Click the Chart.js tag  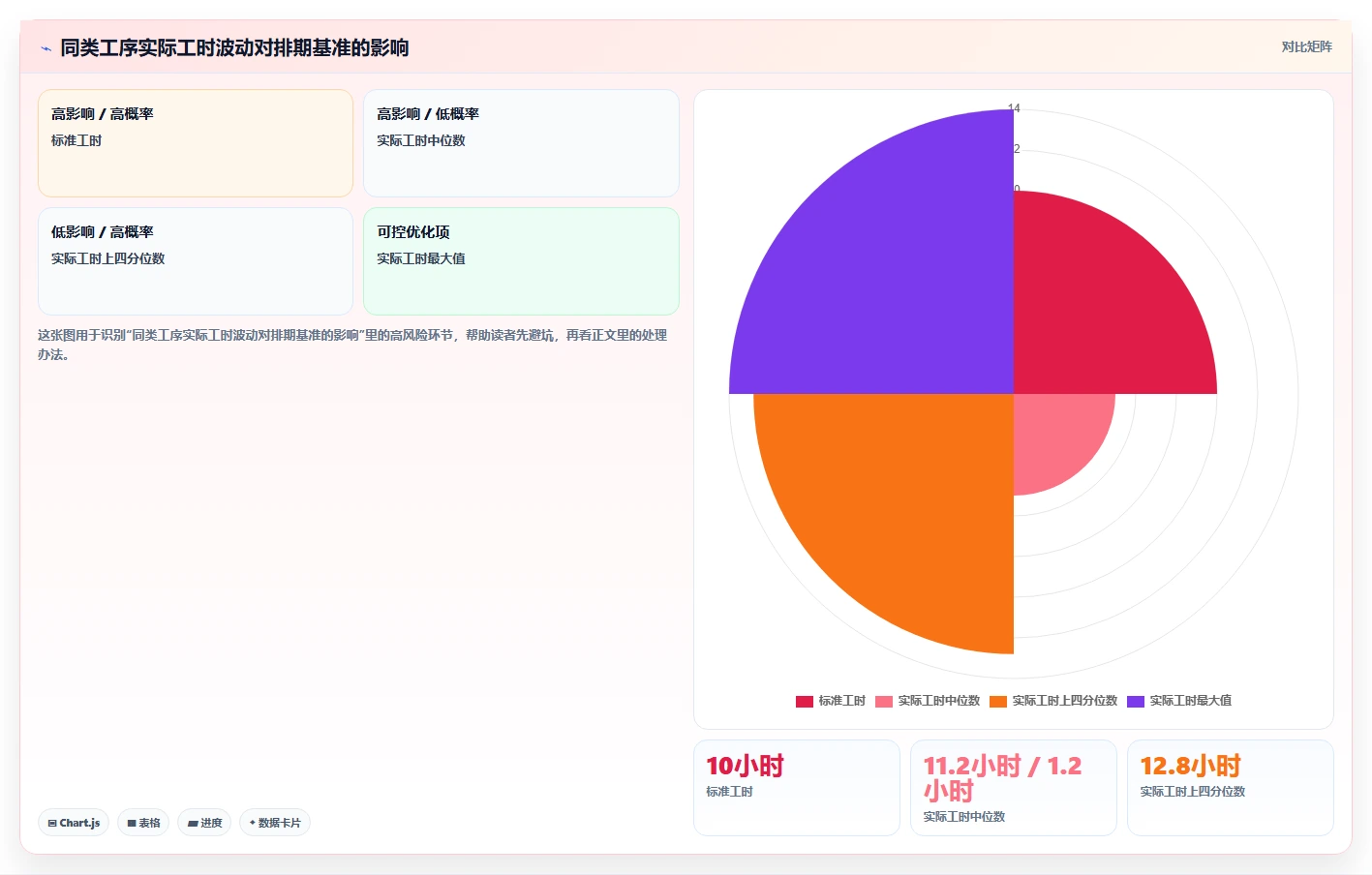[74, 823]
